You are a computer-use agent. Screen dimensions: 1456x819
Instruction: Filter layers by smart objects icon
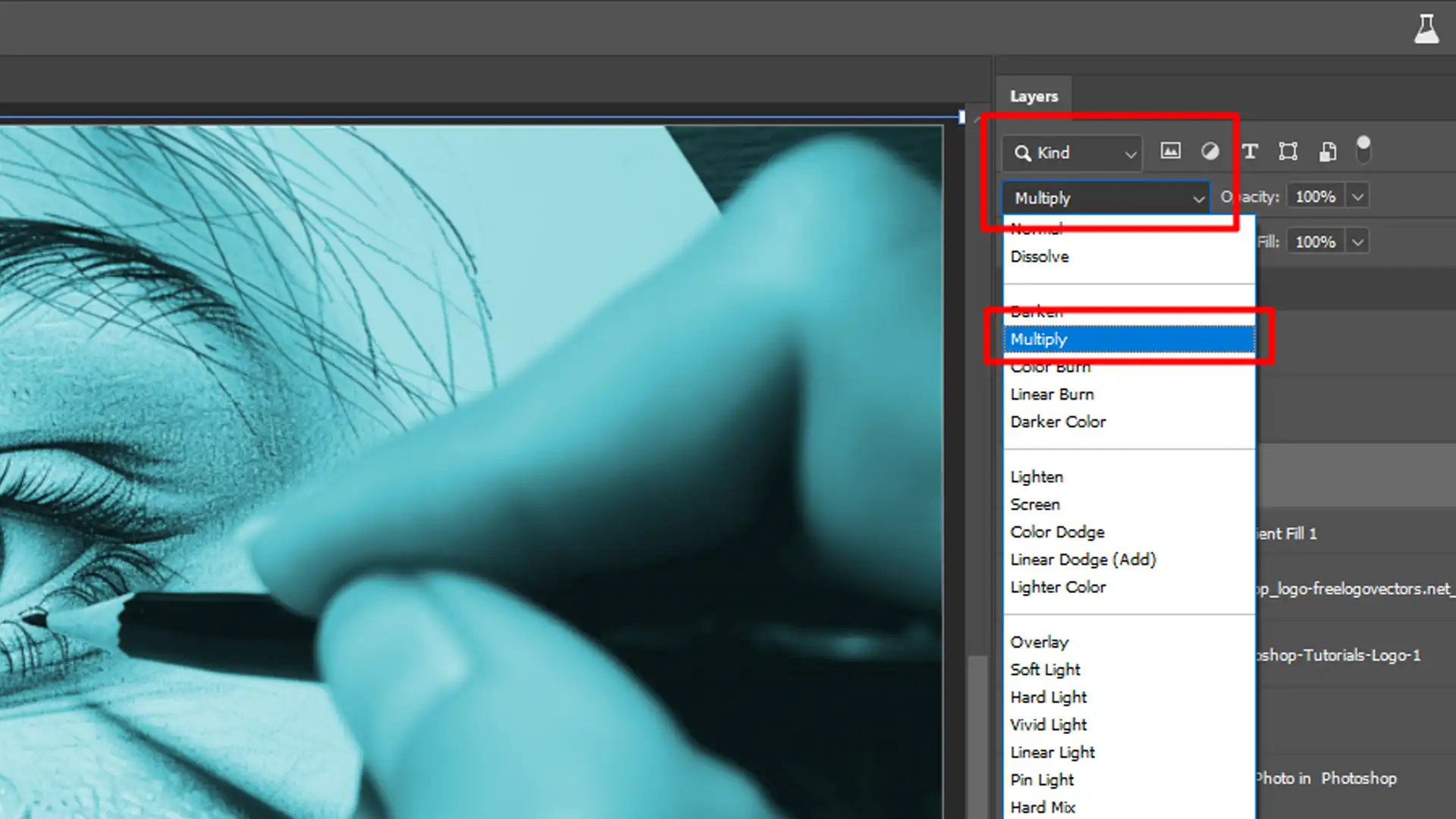pos(1327,151)
